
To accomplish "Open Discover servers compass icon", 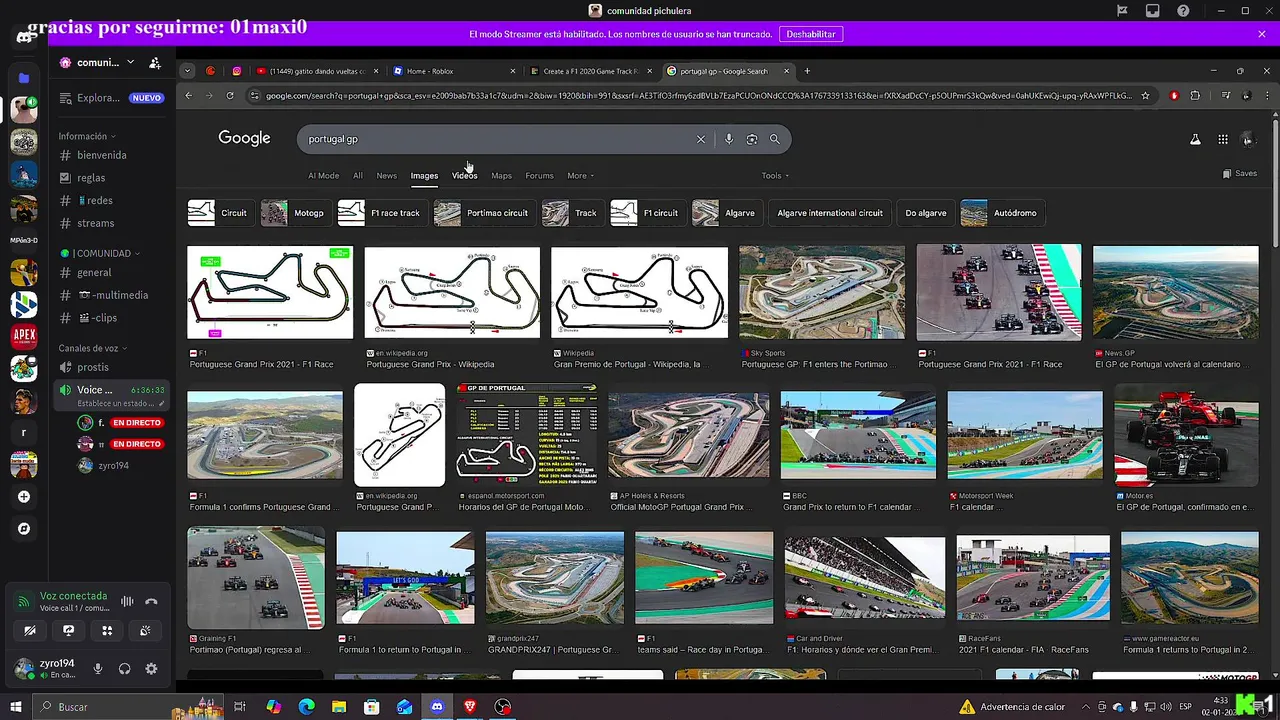I will tap(24, 529).
